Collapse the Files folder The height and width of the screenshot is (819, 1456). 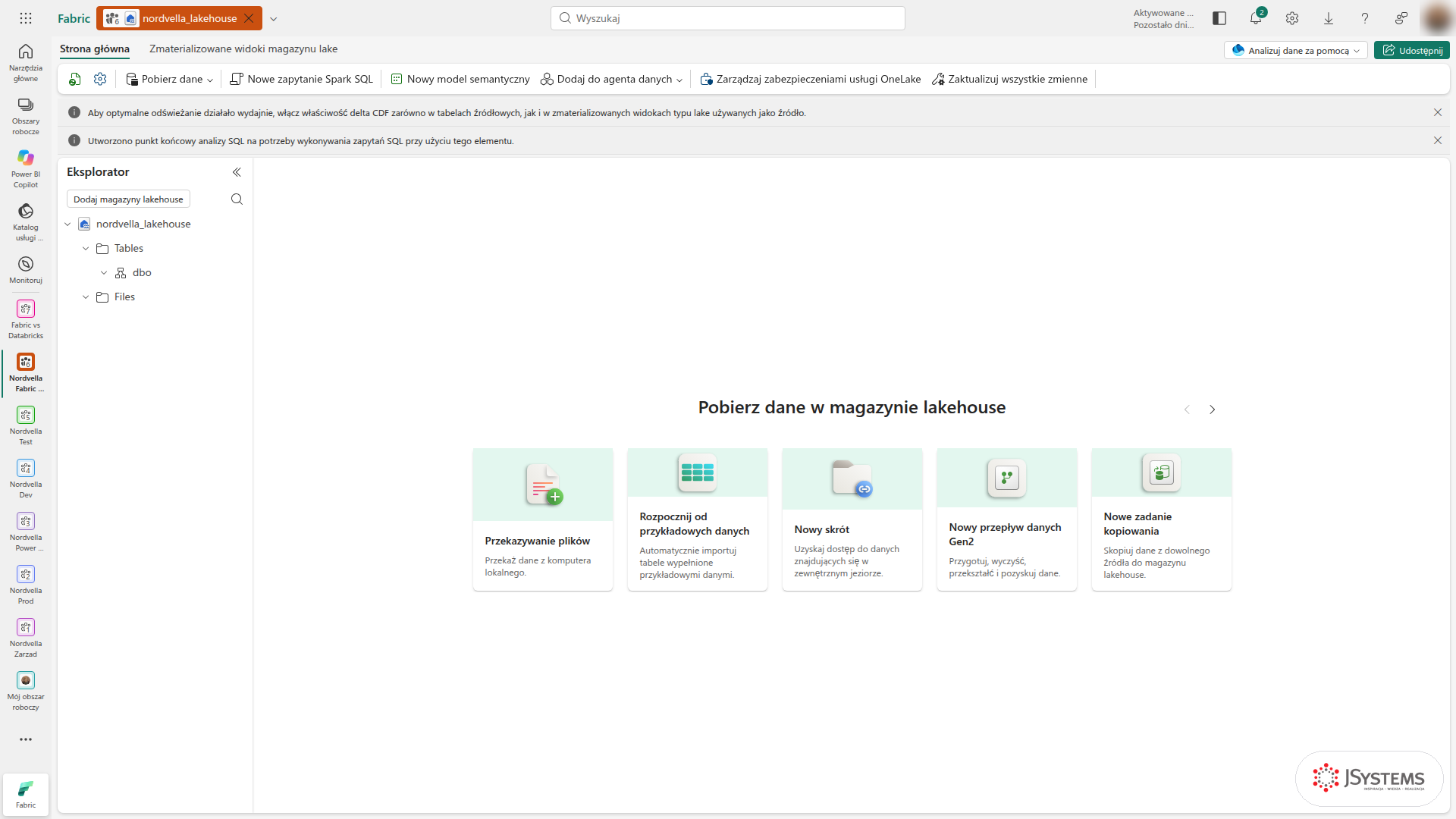[x=86, y=297]
